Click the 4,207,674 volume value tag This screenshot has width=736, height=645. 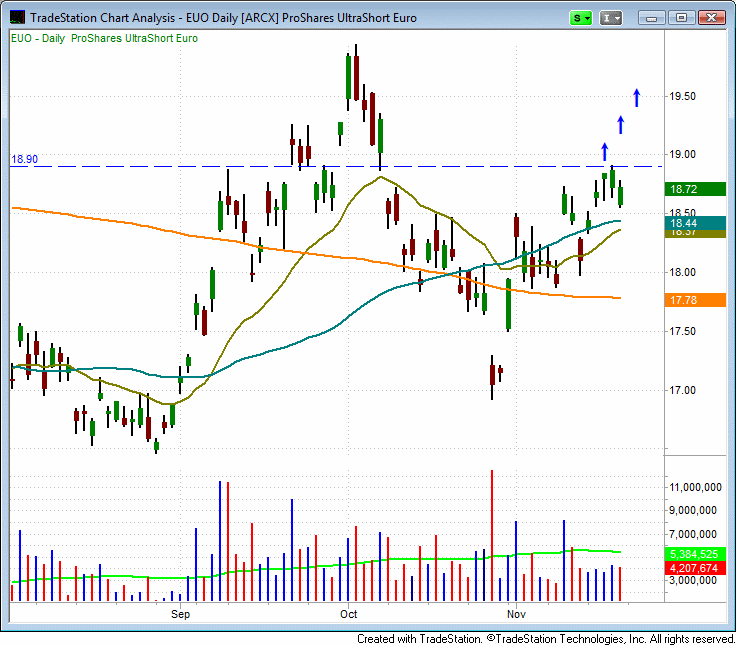click(x=695, y=568)
